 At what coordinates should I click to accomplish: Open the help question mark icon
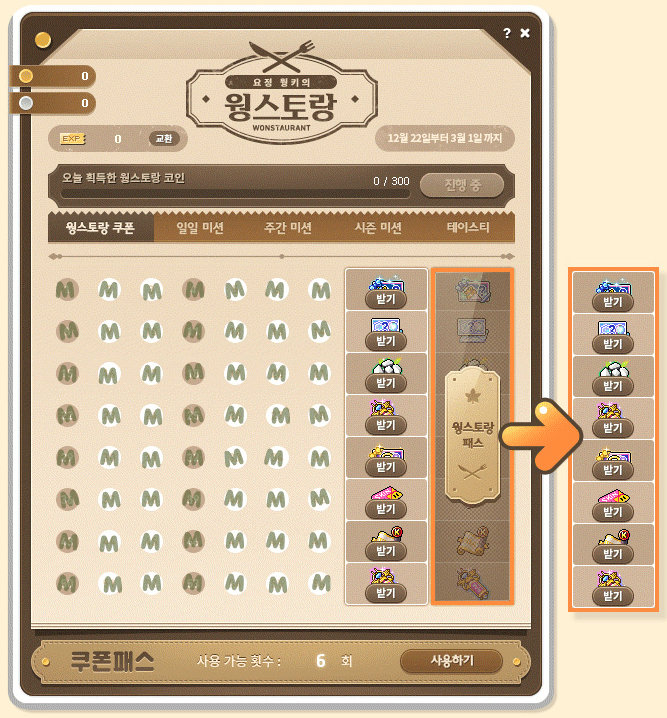pos(507,33)
